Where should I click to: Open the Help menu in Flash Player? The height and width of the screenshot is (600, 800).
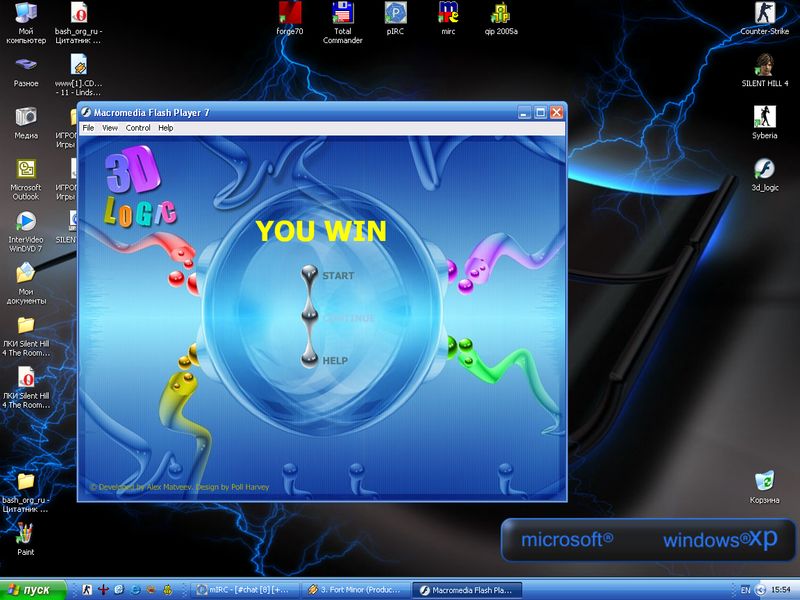166,128
